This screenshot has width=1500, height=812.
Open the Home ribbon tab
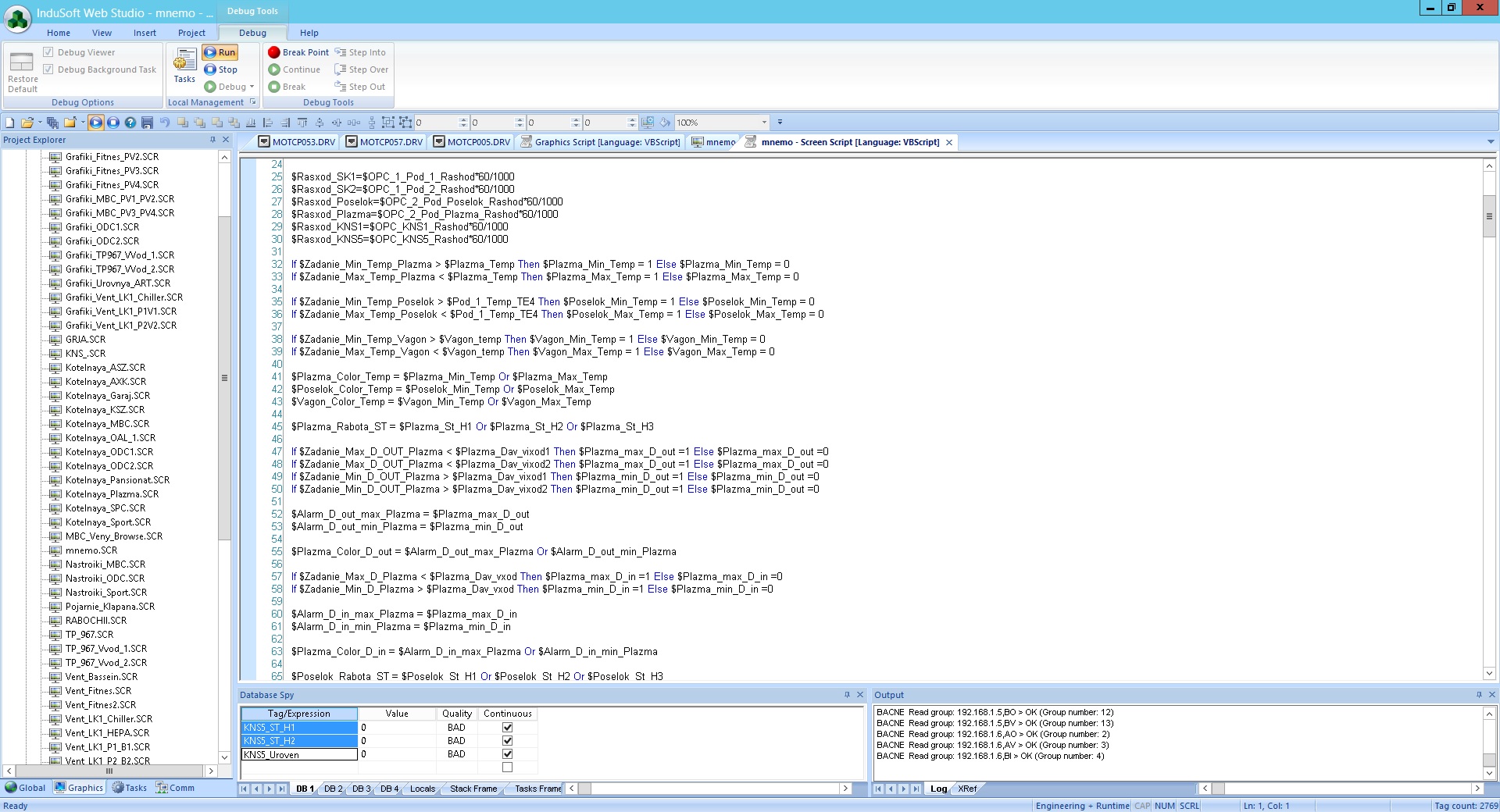59,33
